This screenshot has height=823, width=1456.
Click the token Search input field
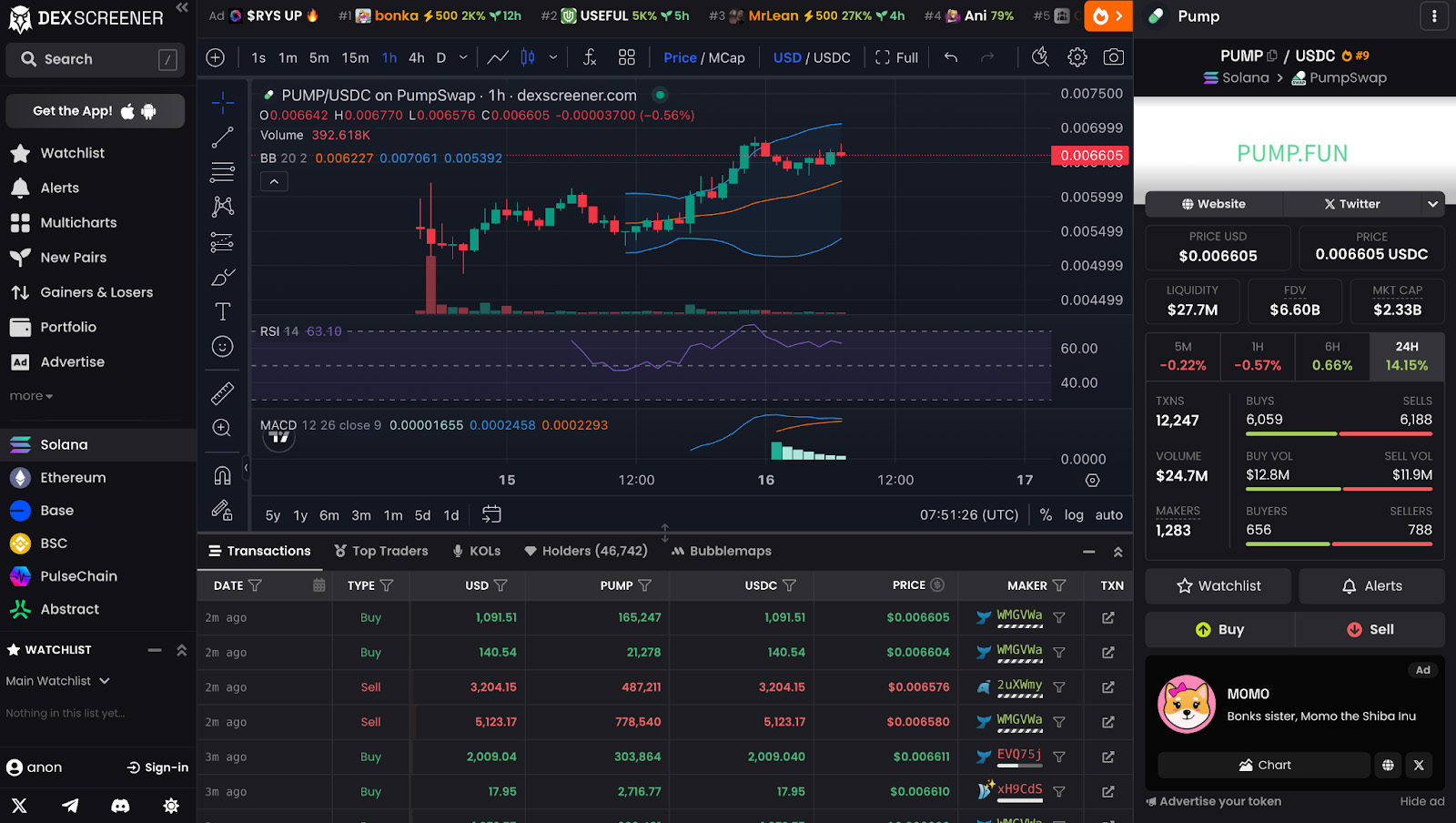(95, 59)
